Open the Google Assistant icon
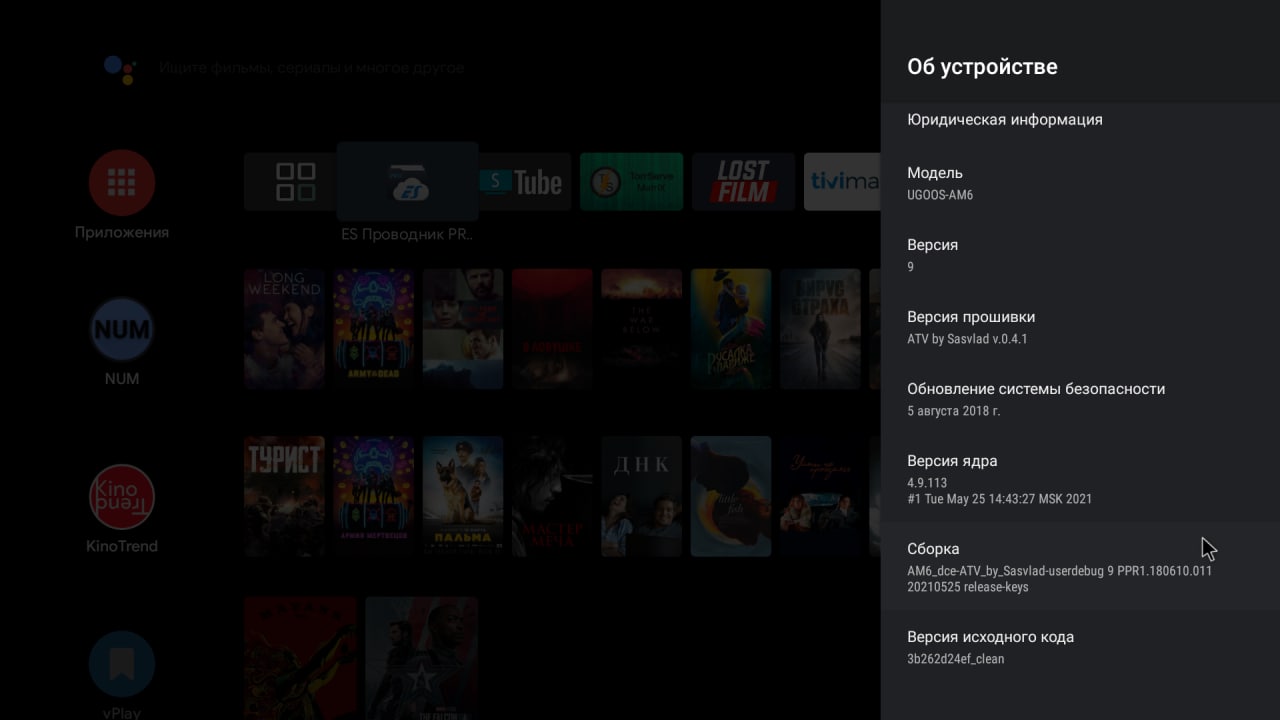Image resolution: width=1280 pixels, height=720 pixels. [120, 68]
